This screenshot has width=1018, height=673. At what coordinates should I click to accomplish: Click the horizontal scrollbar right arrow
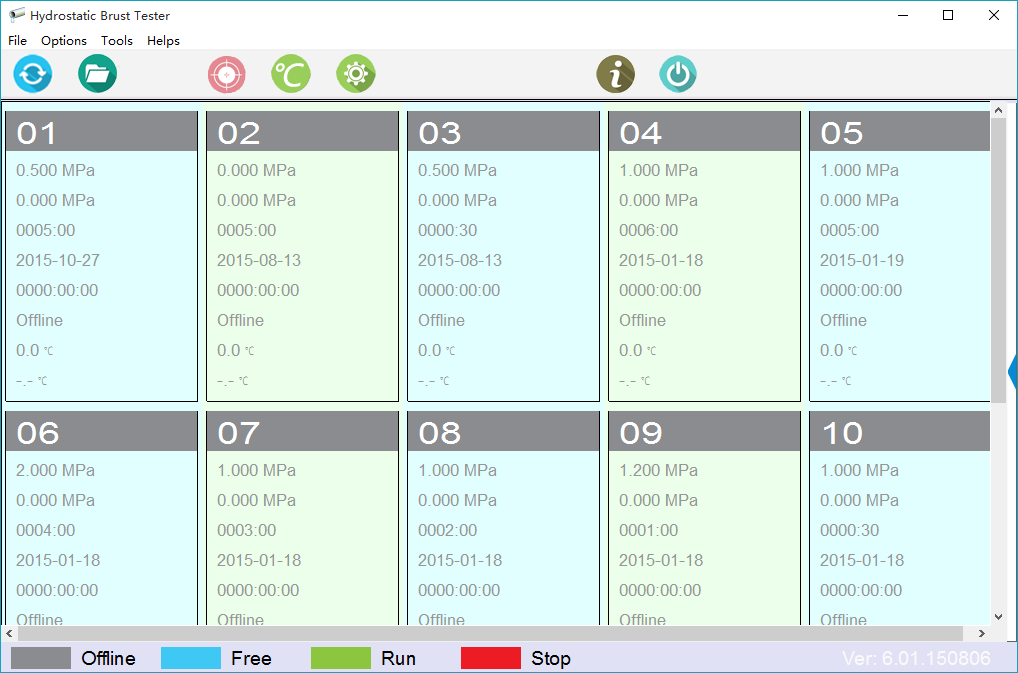tap(982, 634)
